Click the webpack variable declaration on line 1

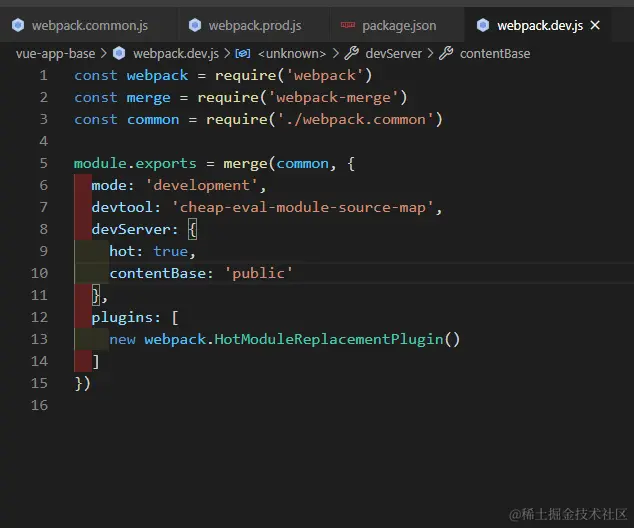tap(157, 76)
